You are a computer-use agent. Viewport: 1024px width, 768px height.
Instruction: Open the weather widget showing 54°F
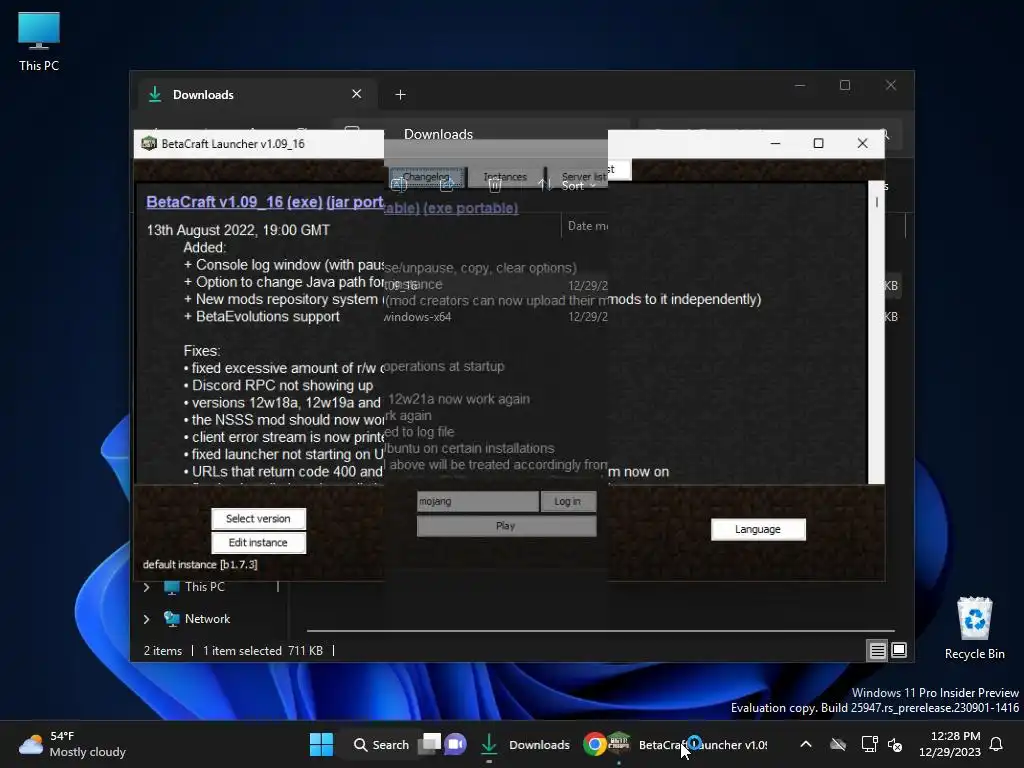click(x=72, y=744)
